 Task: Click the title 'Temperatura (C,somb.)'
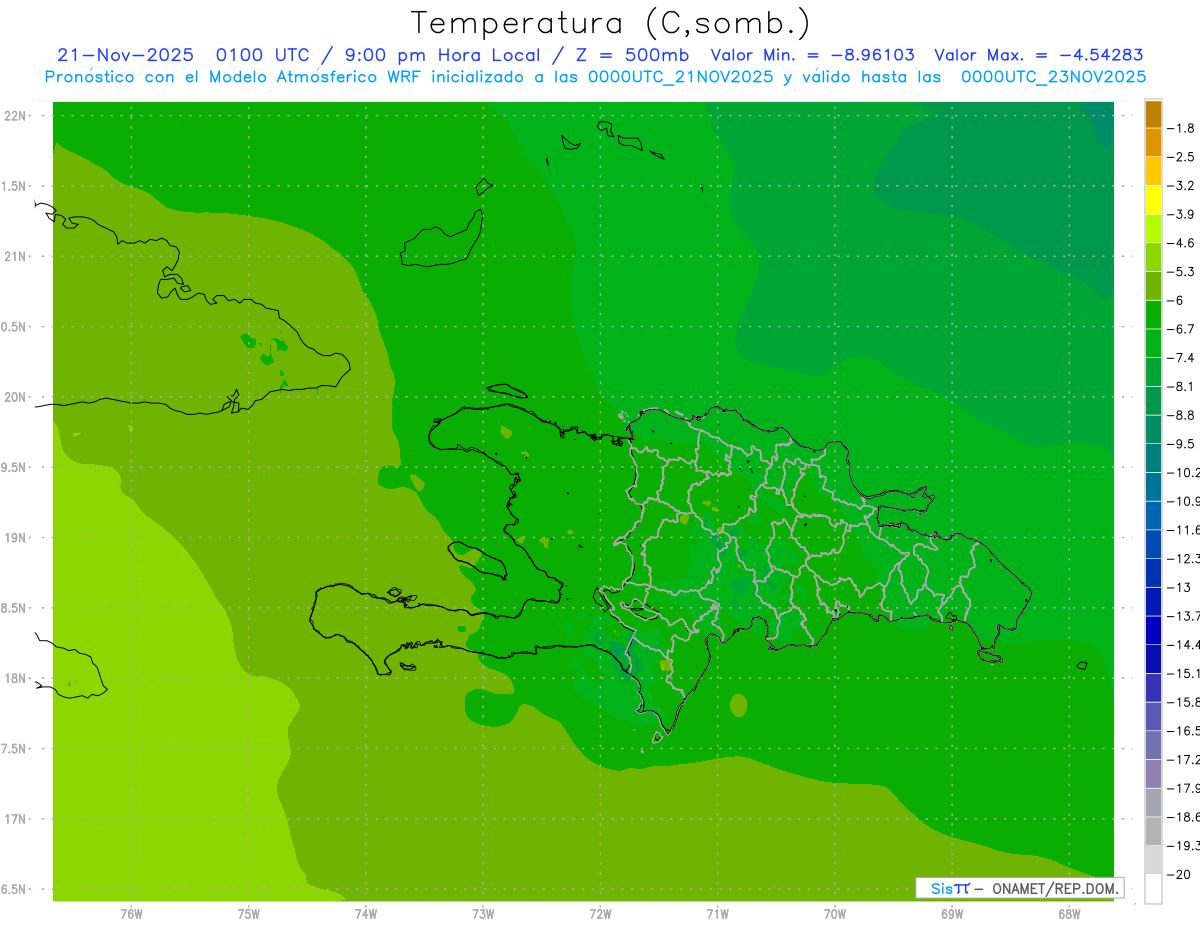point(611,23)
